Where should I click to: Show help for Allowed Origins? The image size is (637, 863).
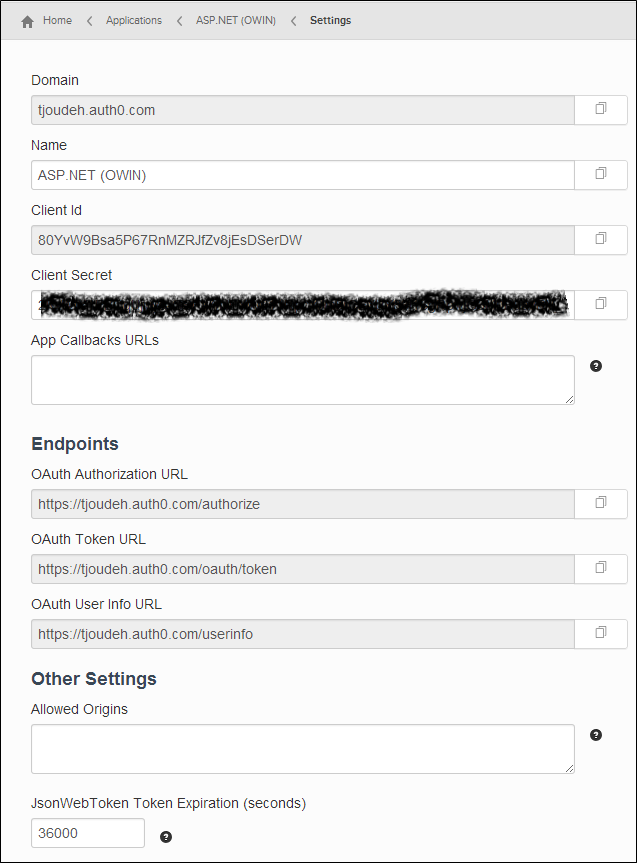pyautogui.click(x=596, y=735)
